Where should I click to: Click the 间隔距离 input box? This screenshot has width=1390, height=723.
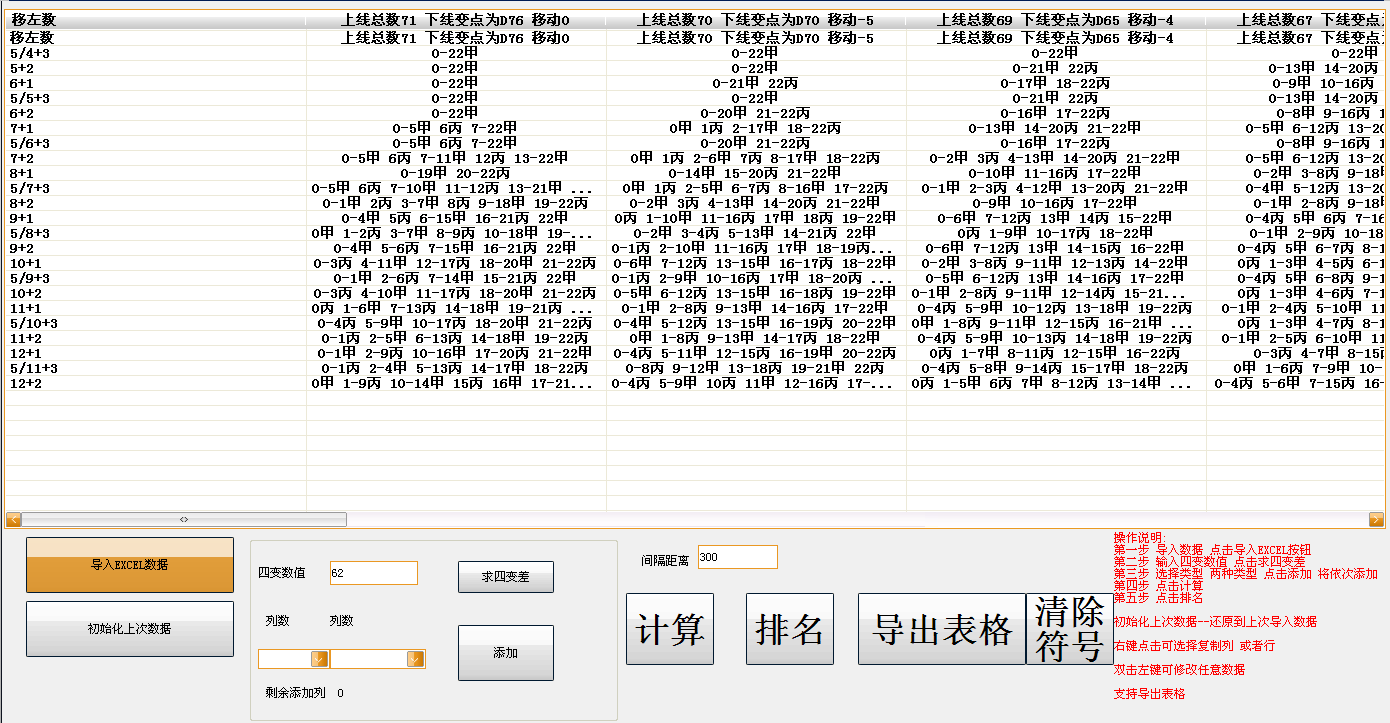[x=737, y=557]
